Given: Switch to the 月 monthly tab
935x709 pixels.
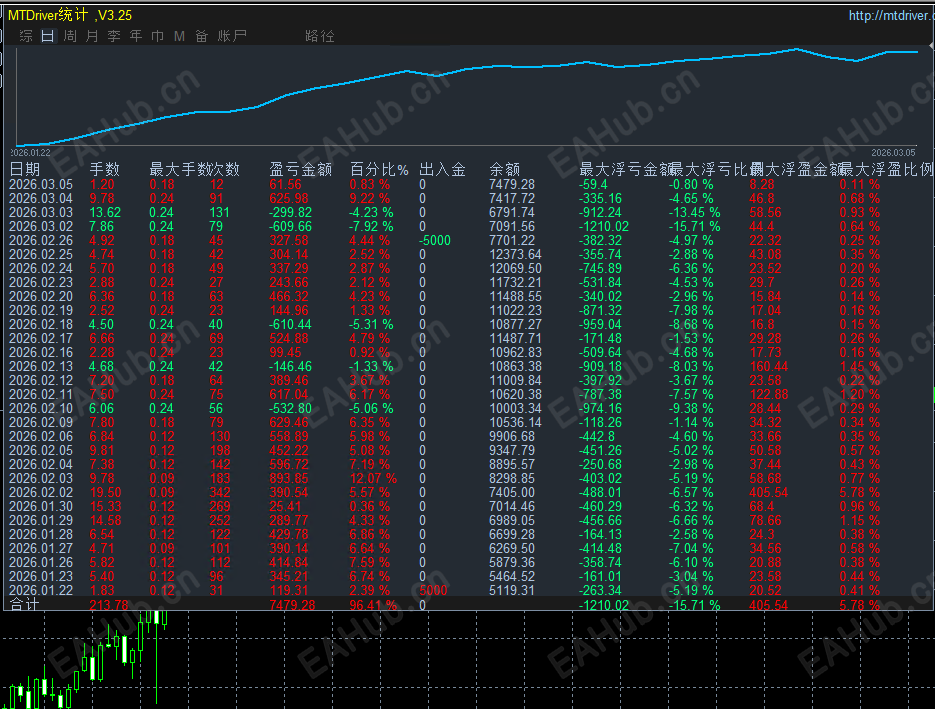Looking at the screenshot, I should point(92,36).
